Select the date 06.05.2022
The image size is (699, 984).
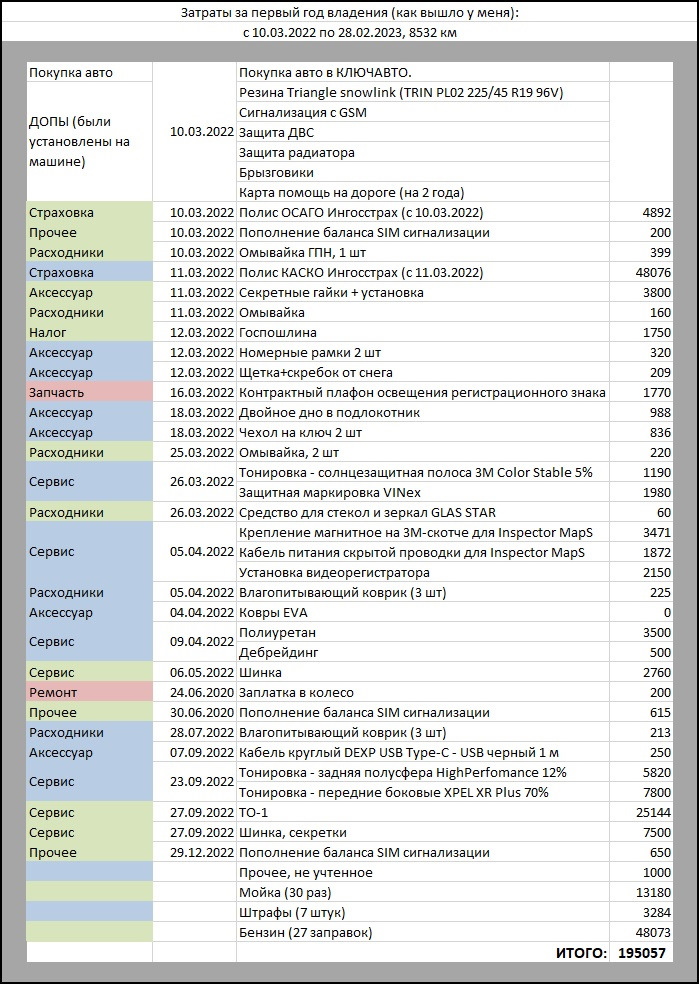(201, 673)
